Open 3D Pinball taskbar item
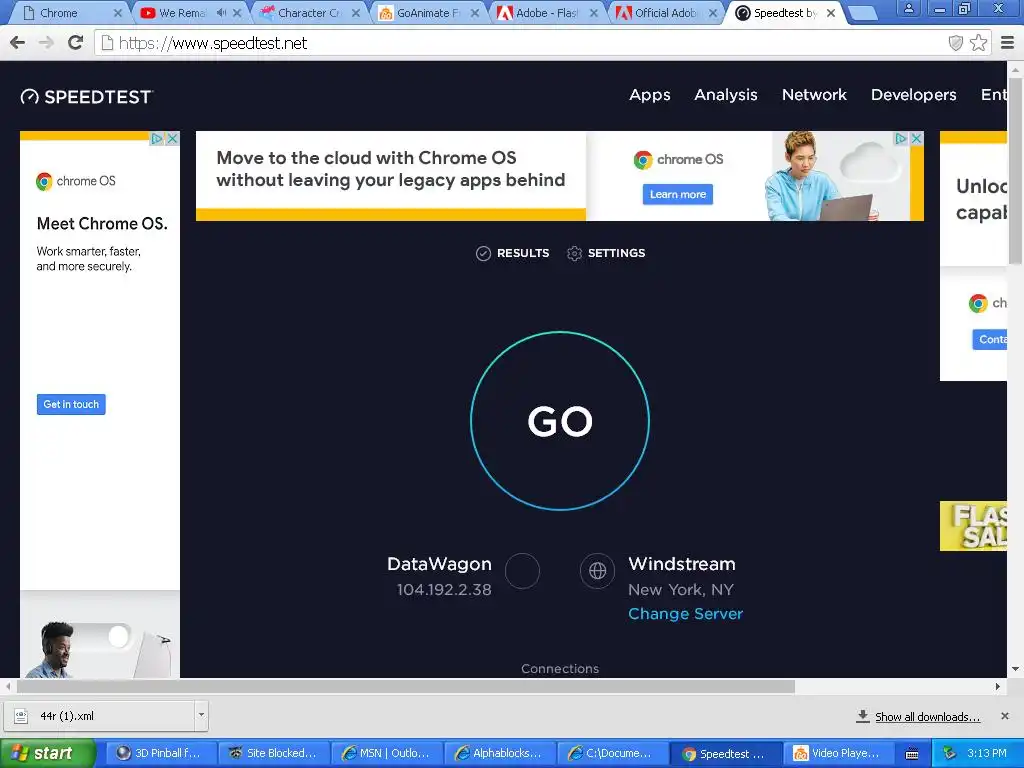 pyautogui.click(x=159, y=754)
